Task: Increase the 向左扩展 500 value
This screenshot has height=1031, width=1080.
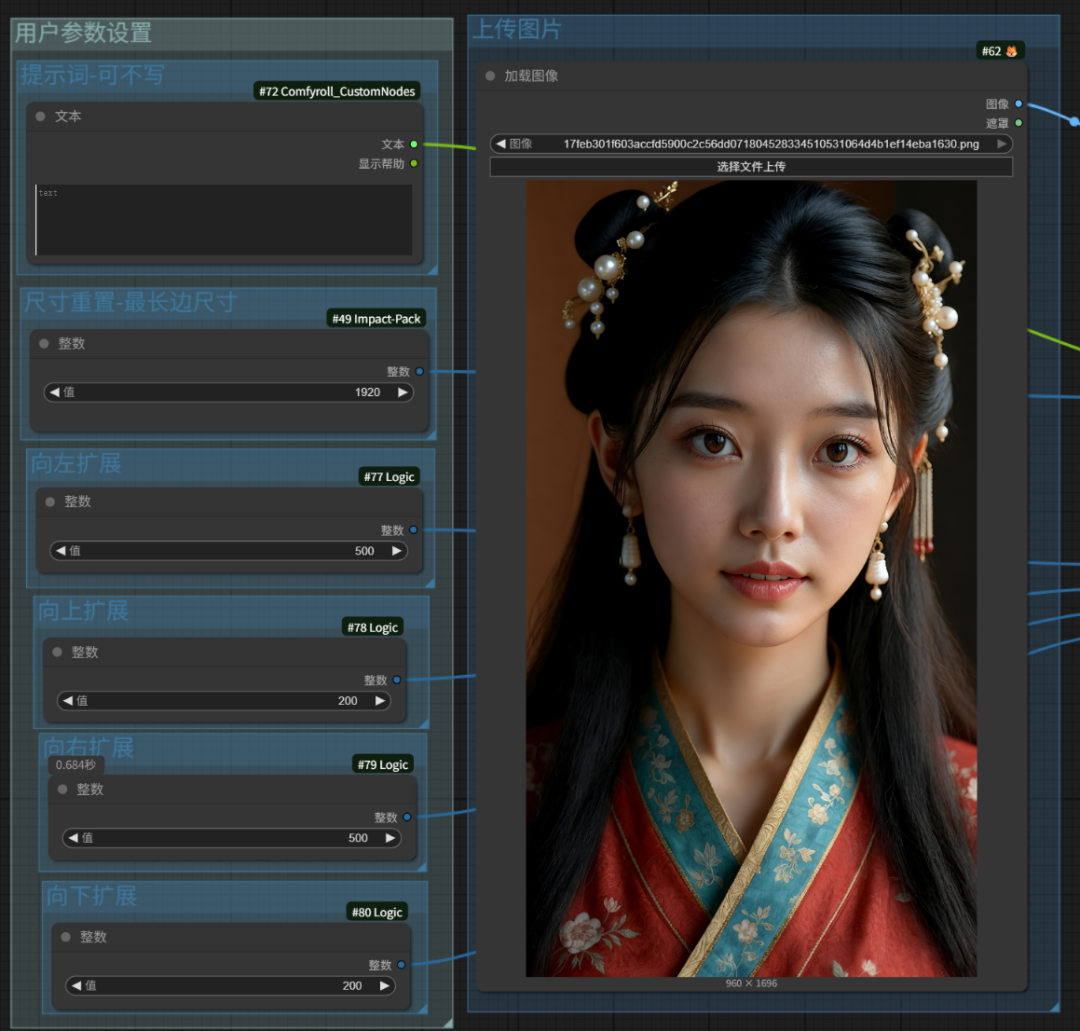Action: [397, 550]
